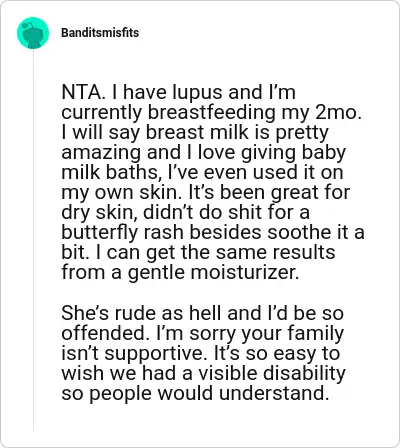Click the word 'amazing' in the comment
This screenshot has height=448, width=400.
click(101, 153)
